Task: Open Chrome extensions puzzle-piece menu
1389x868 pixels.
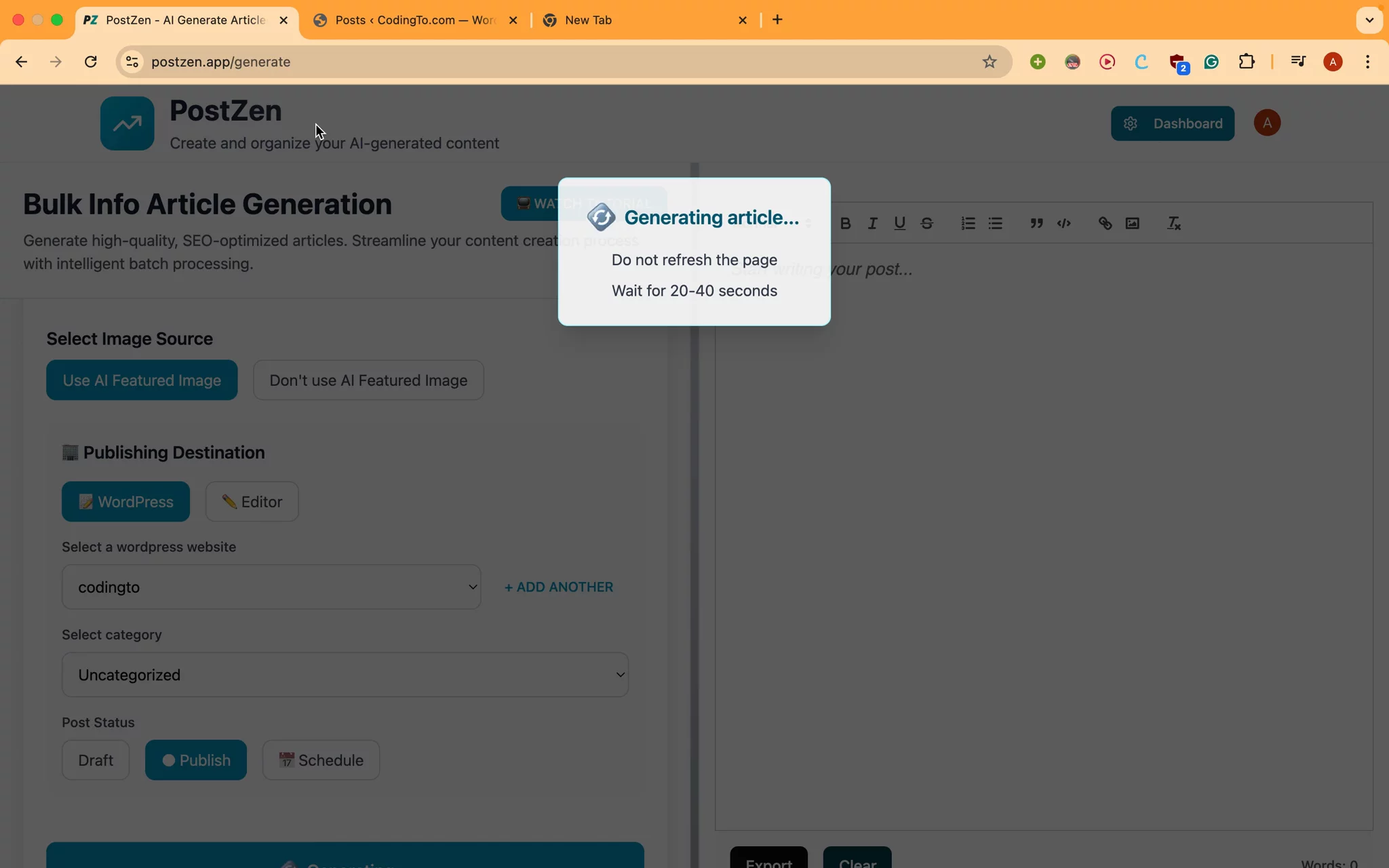Action: click(x=1248, y=61)
